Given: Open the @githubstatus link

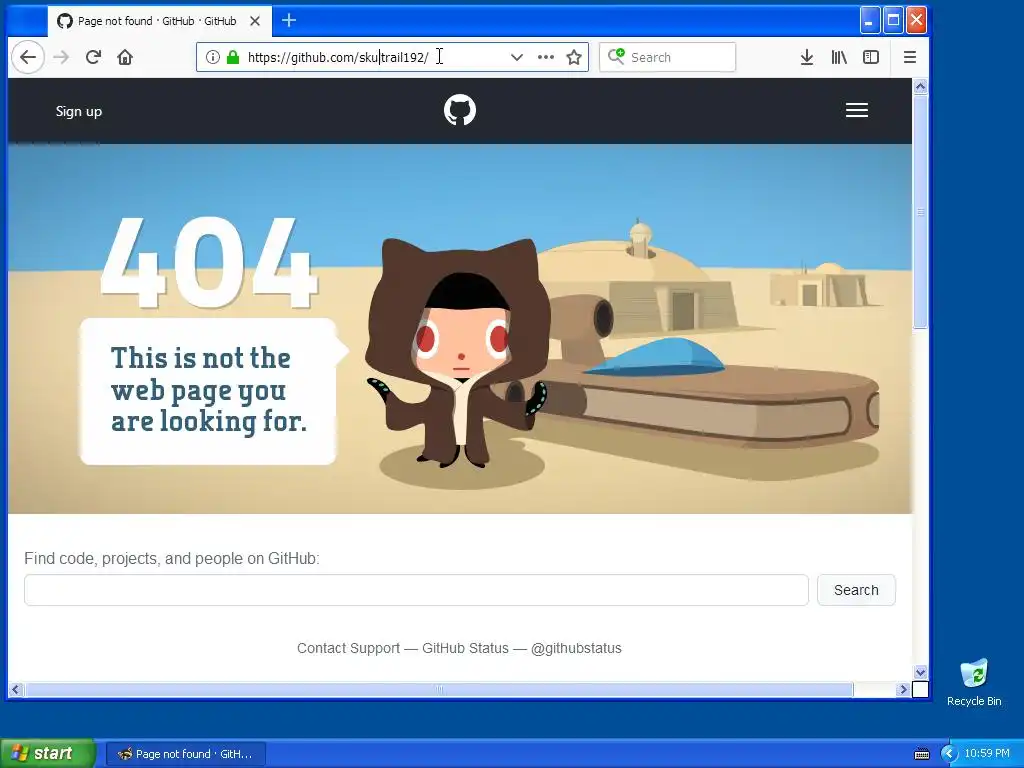Looking at the screenshot, I should click(576, 648).
